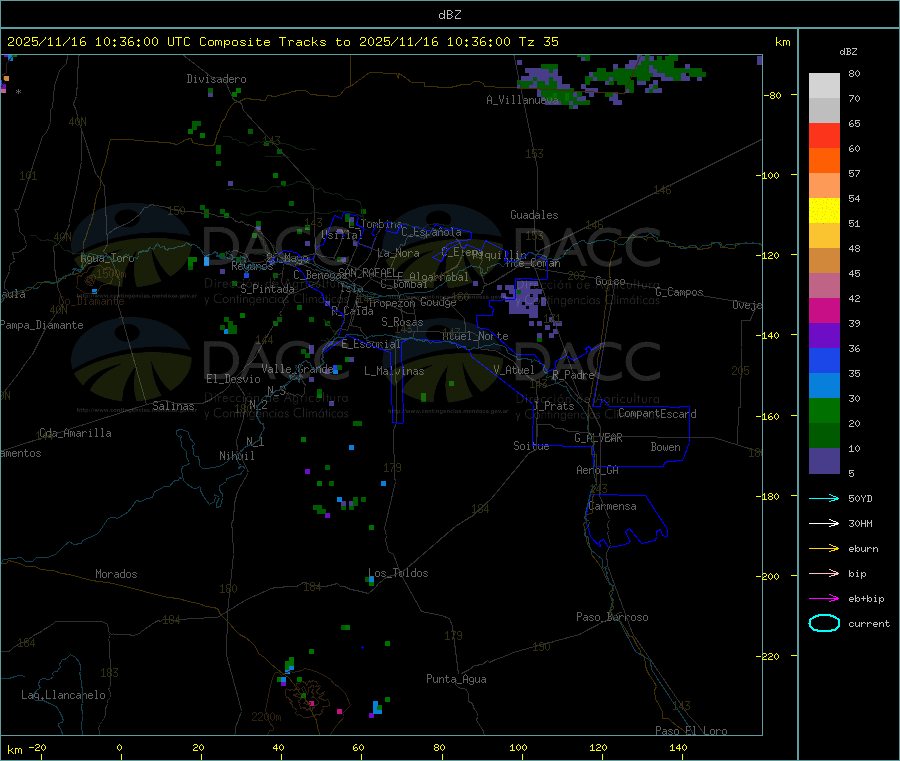This screenshot has height=761, width=900.
Task: Click the Pampa_Diamante place label
Action: tap(42, 325)
